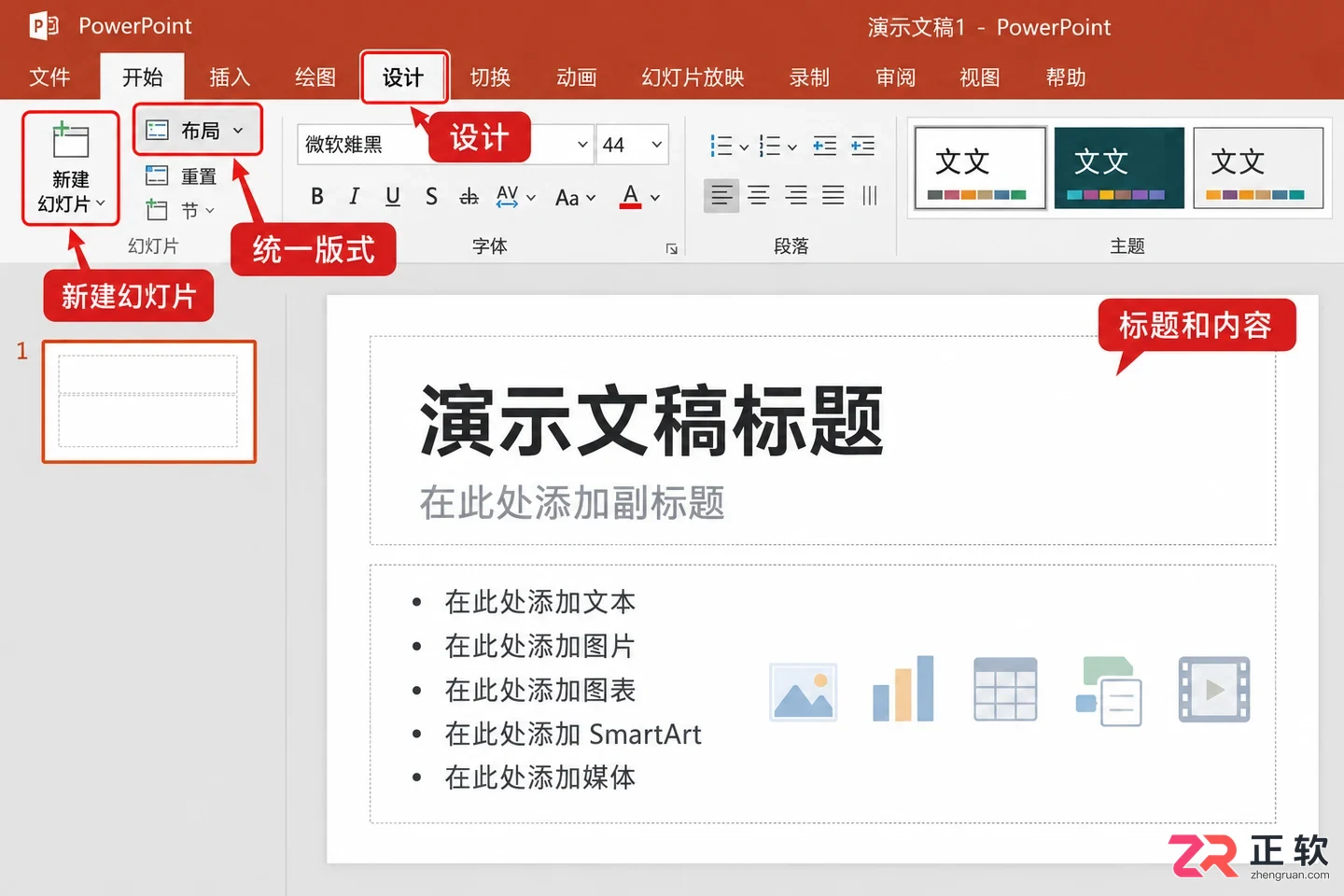1344x896 pixels.
Task: Switch to the Design (设计) tab
Action: [x=403, y=77]
